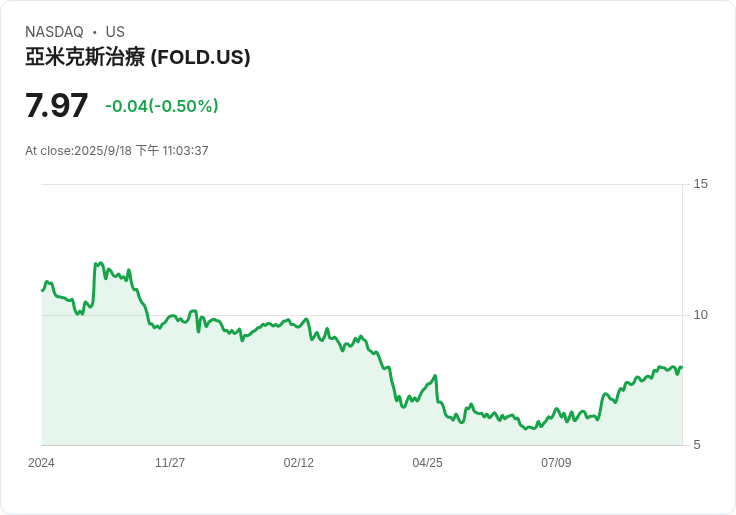
Task: Click the latest endpoint of the price line
Action: [681, 367]
